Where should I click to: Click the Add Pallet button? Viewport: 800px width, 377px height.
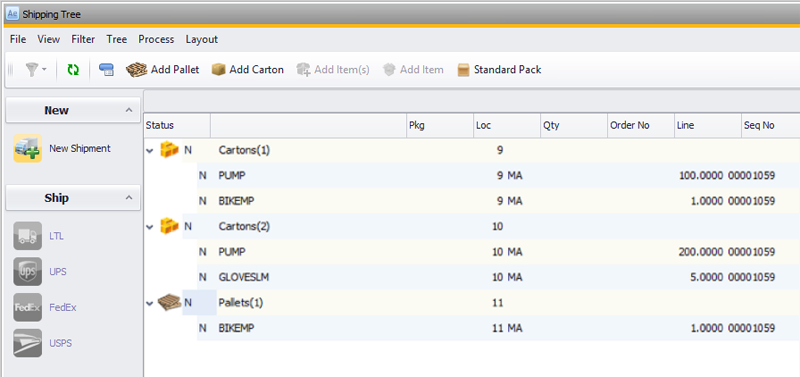163,70
